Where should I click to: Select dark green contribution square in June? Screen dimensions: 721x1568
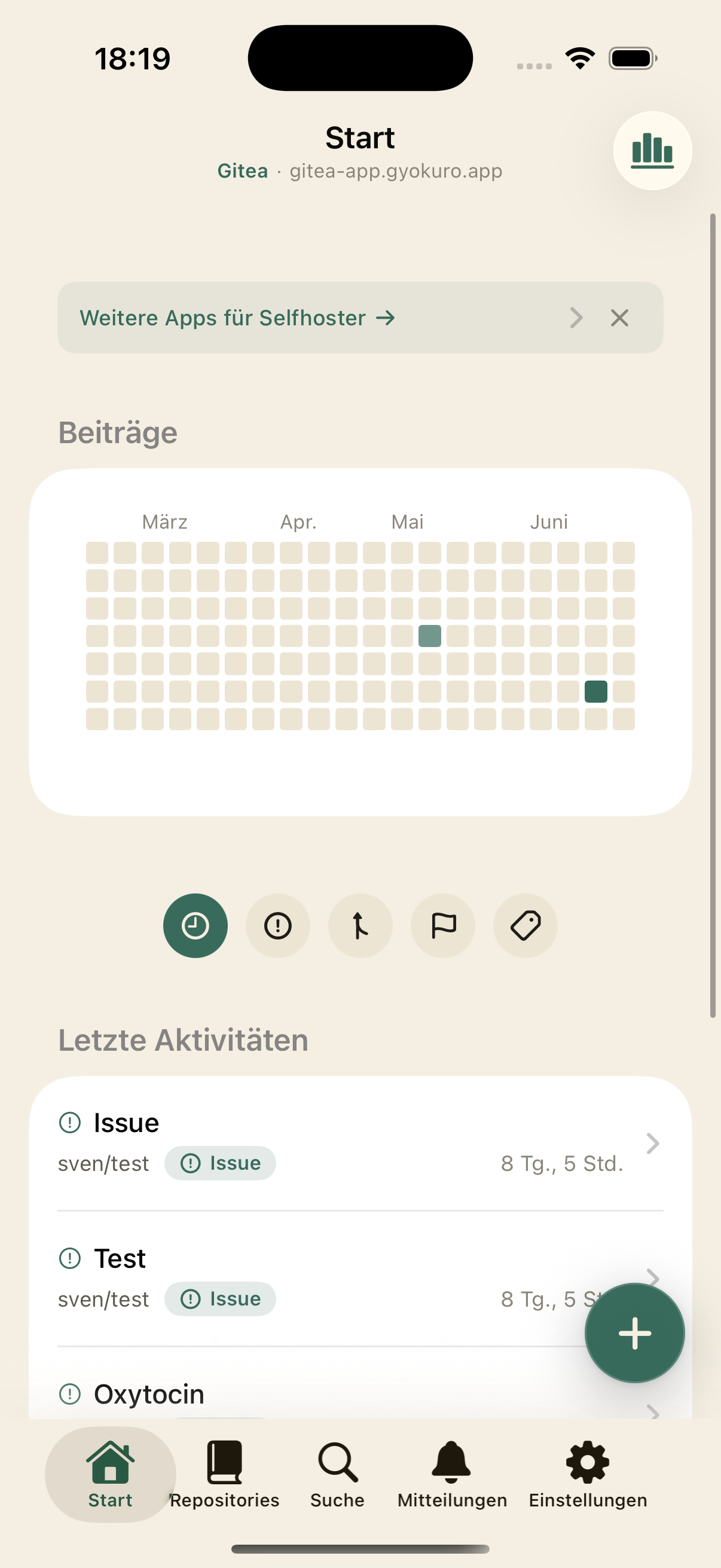595,691
